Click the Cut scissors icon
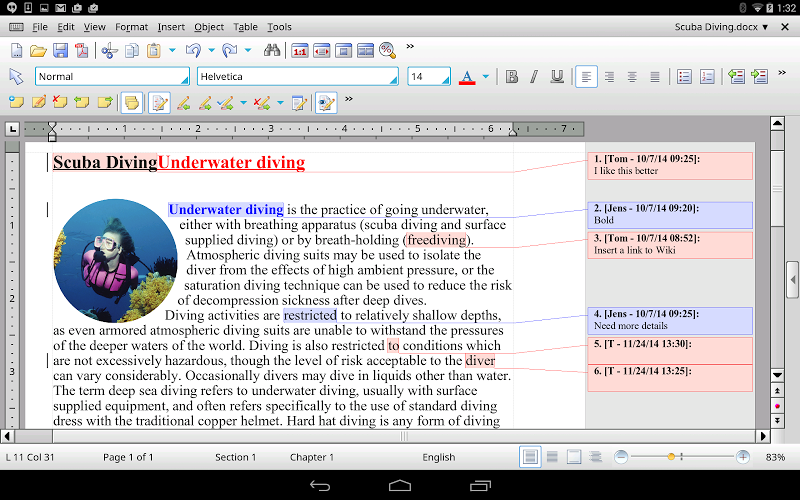Screen dimensions: 800x500 tap(110, 50)
